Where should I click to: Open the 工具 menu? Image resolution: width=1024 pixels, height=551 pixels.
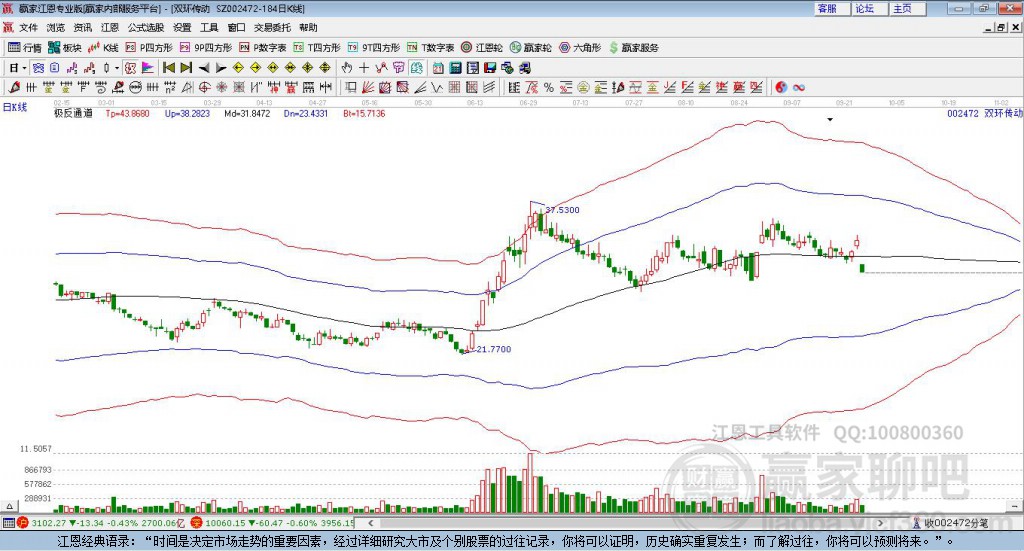(209, 27)
